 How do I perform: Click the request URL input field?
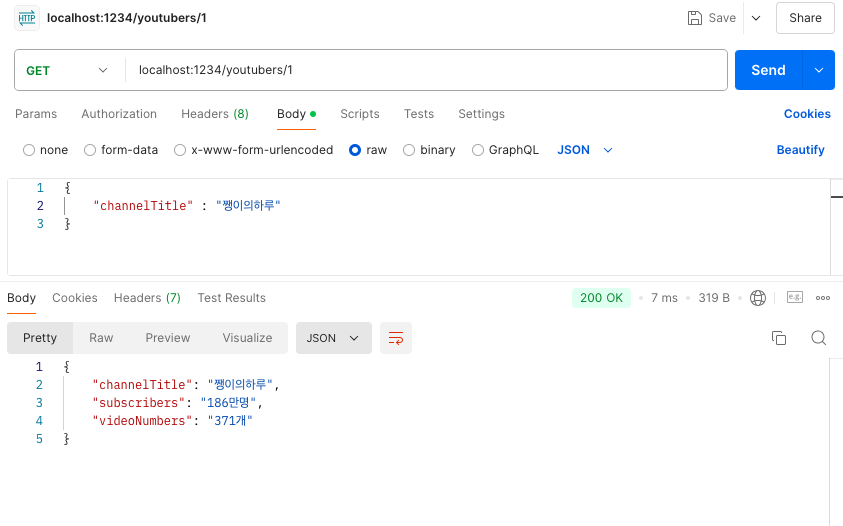426,70
